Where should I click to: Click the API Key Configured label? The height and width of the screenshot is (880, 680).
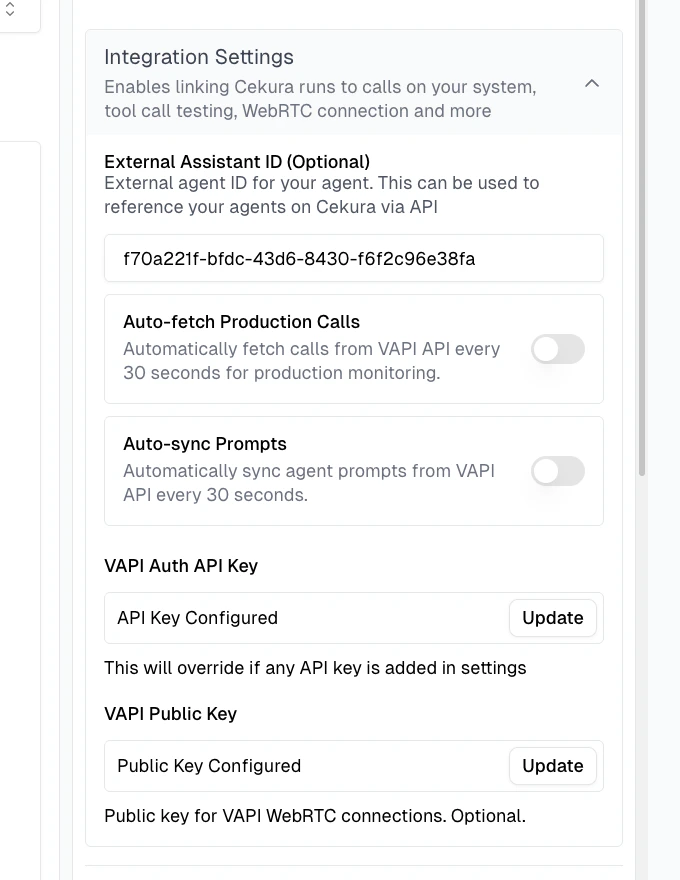pos(198,618)
